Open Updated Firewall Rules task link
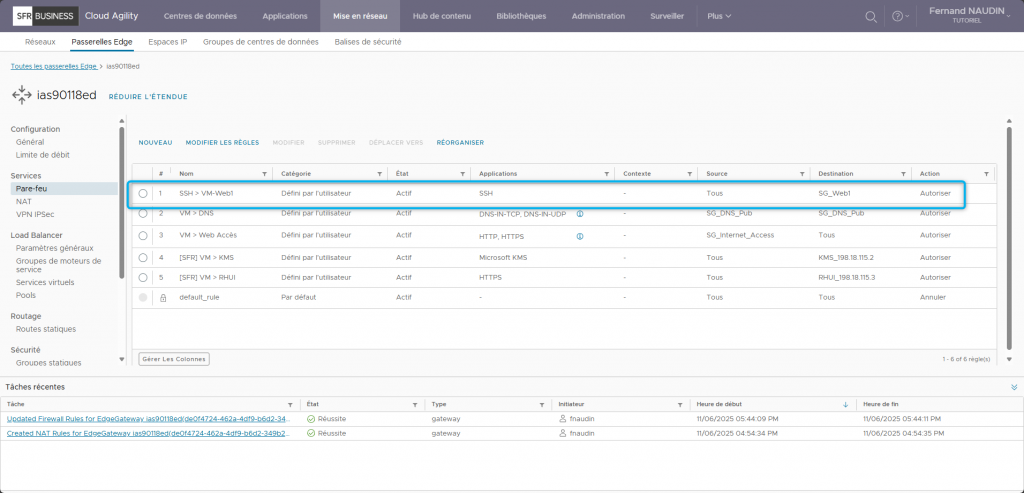Image resolution: width=1024 pixels, height=493 pixels. pyautogui.click(x=147, y=418)
